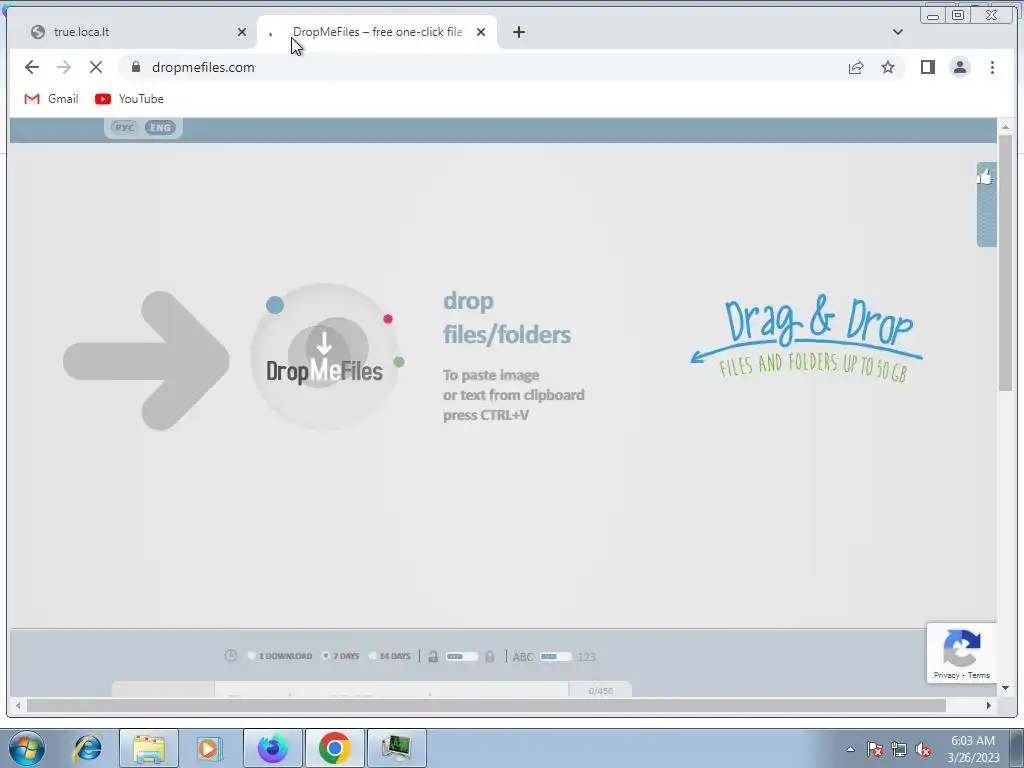Viewport: 1024px width, 768px height.
Task: Show hidden system tray icons
Action: pos(850,749)
